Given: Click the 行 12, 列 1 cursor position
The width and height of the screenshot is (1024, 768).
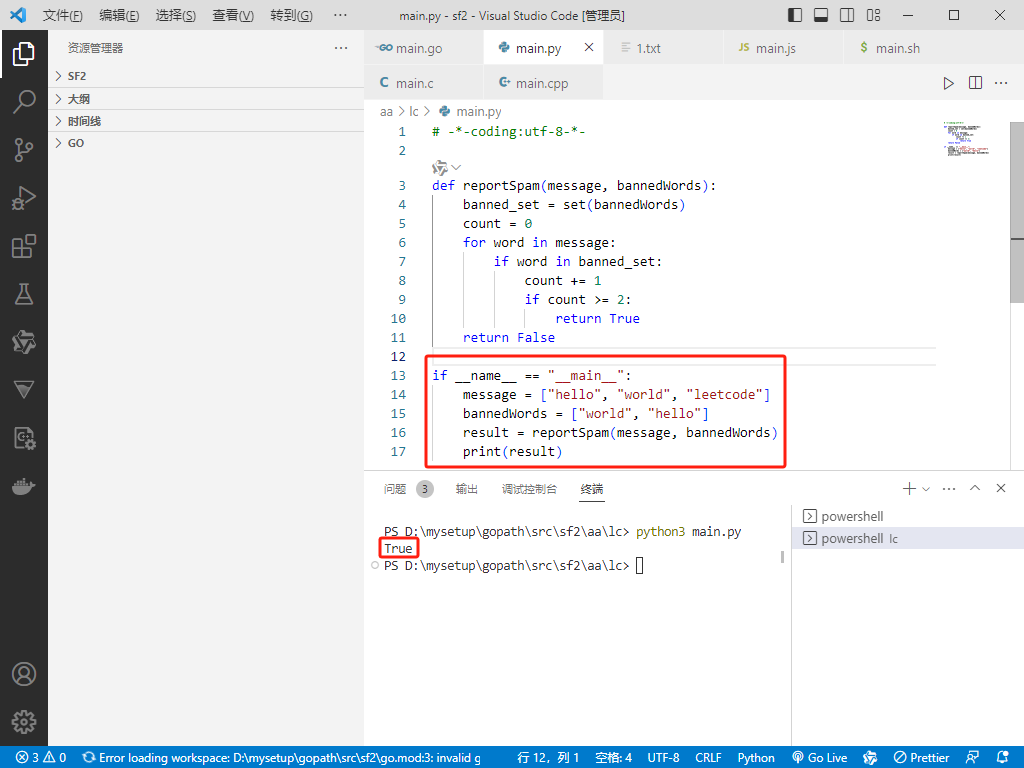Looking at the screenshot, I should 547,758.
